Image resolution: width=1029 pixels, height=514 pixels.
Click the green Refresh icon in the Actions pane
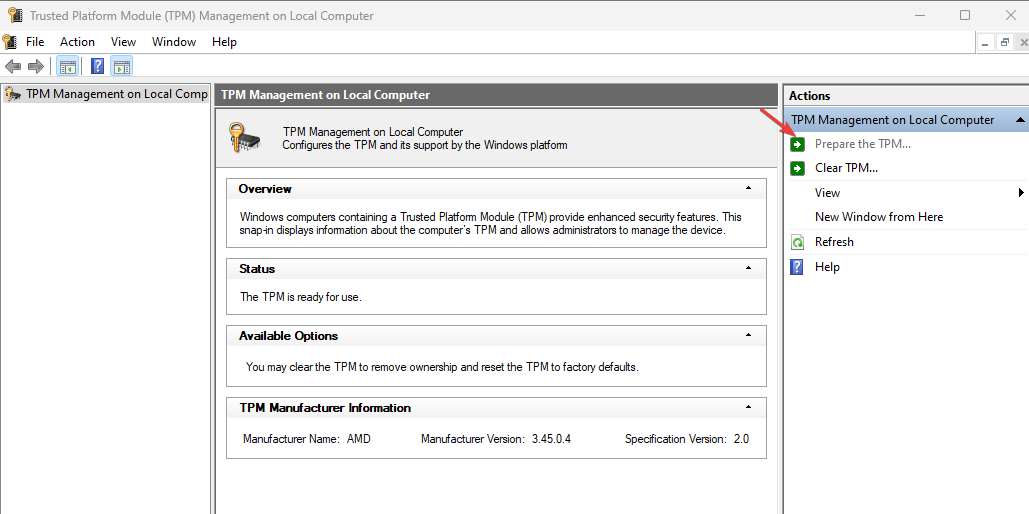797,242
